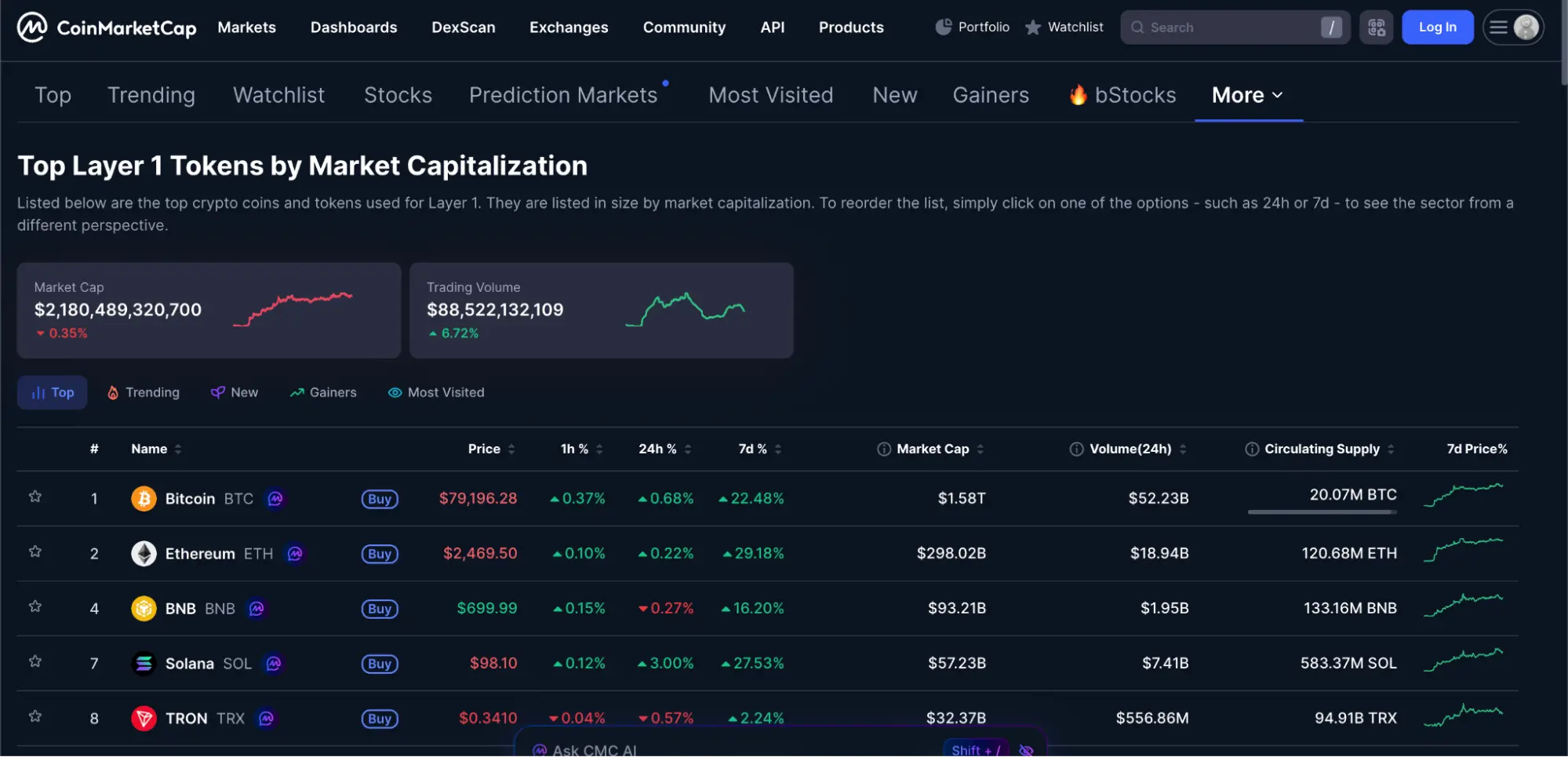Click CMC badge icon next to TRX
The height and width of the screenshot is (757, 1568).
266,718
